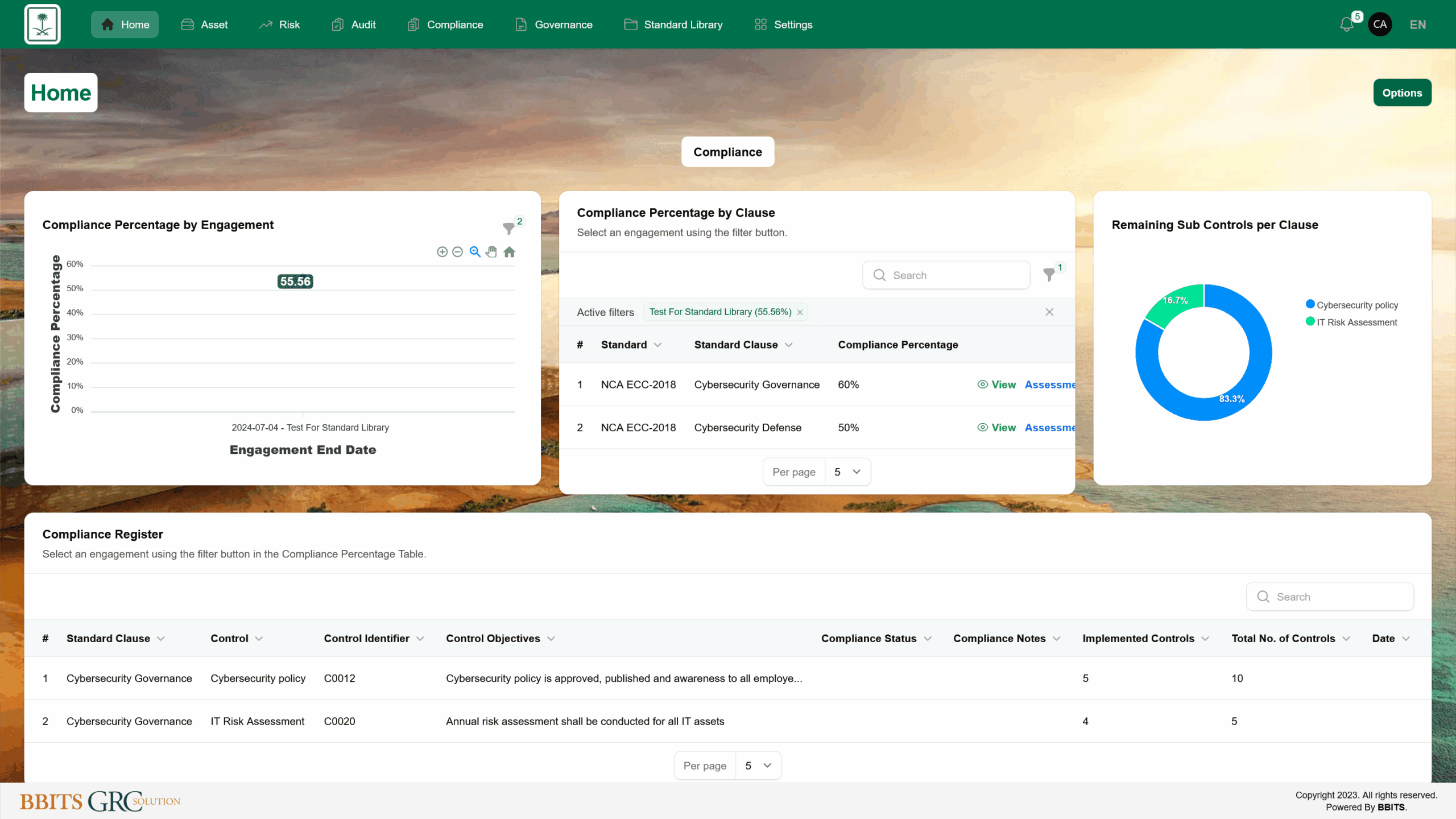Click the chart zoom-out minus icon
1456x819 pixels.
pyautogui.click(x=457, y=252)
